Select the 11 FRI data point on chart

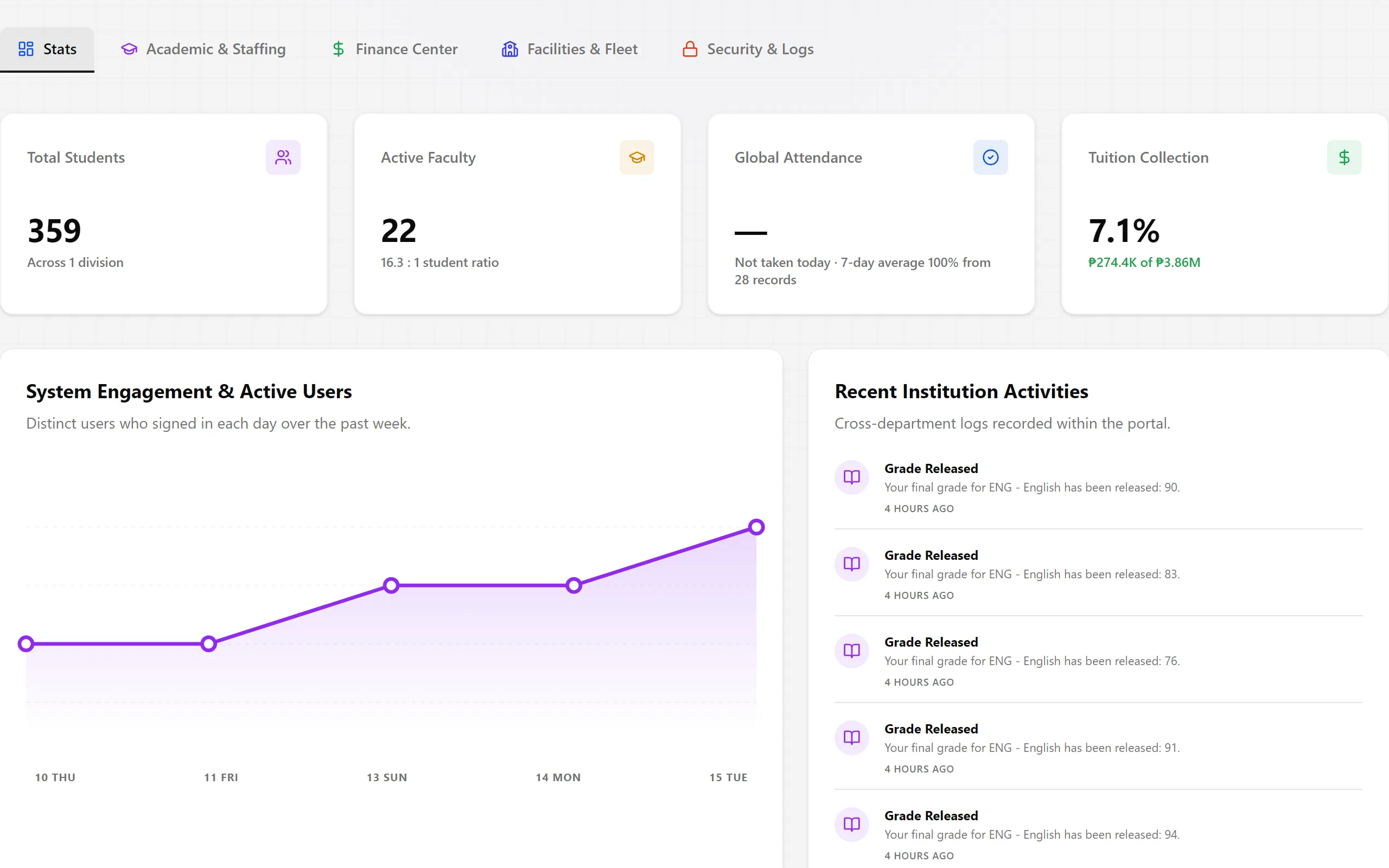click(x=208, y=643)
